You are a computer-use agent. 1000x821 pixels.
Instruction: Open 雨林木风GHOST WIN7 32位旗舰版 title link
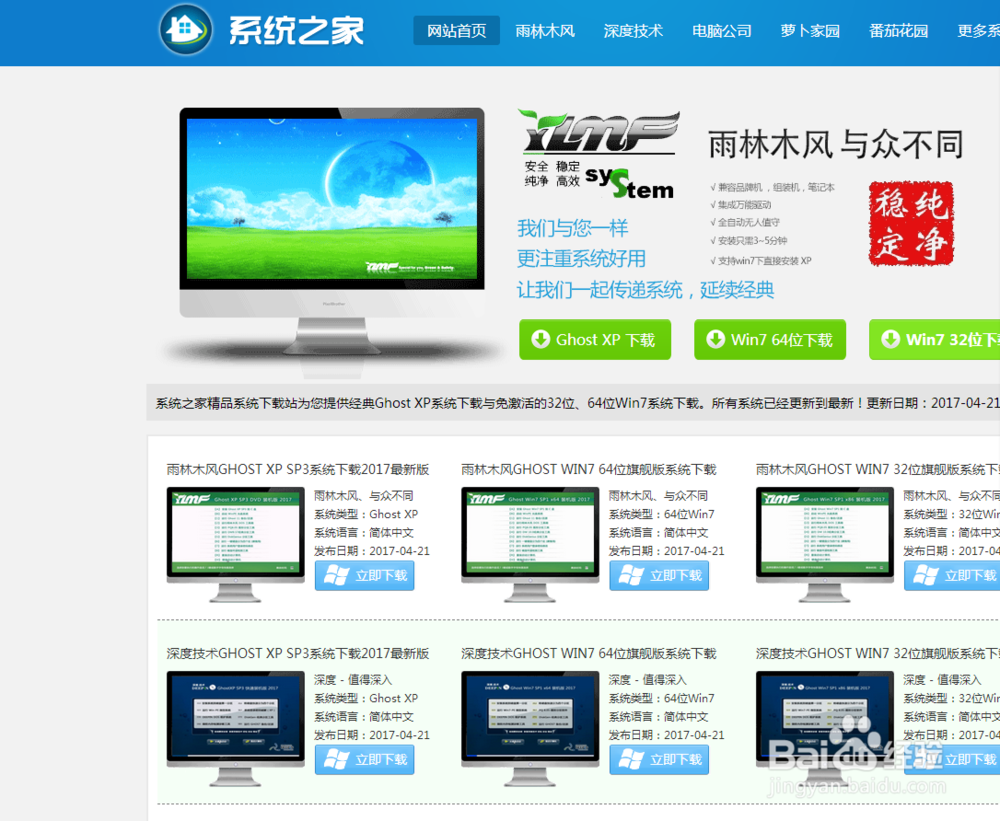click(x=878, y=470)
